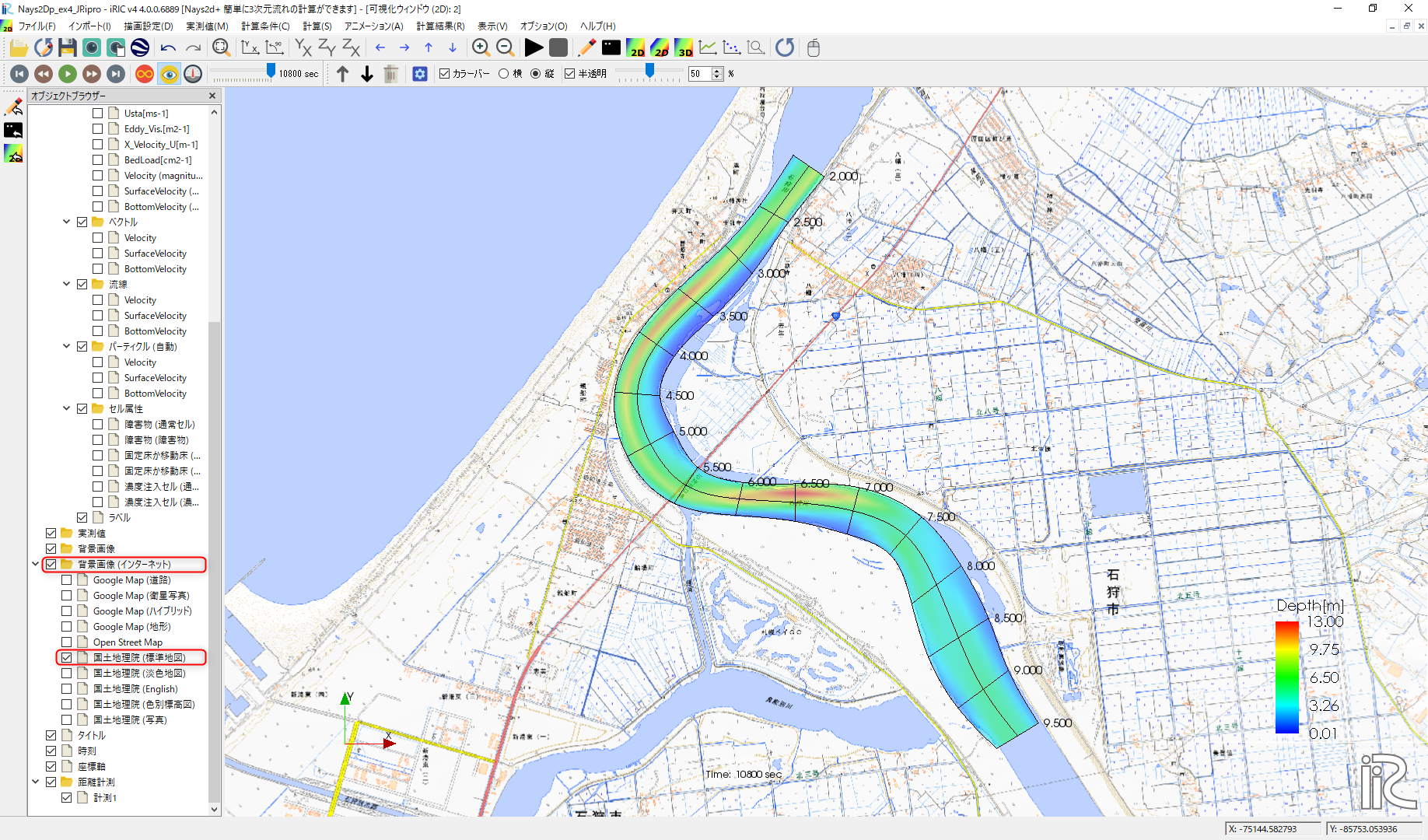
Task: Uncheck the タイトル checkbox
Action: 51,736
